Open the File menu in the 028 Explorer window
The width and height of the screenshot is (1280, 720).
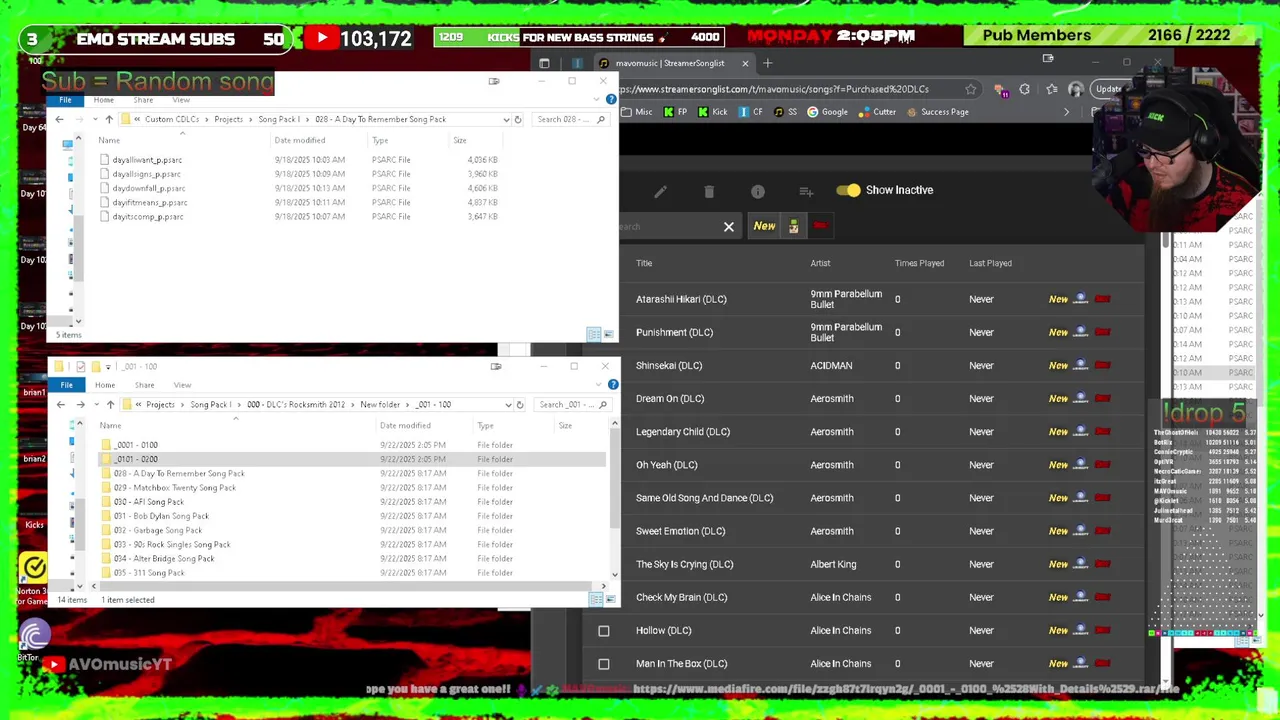tap(65, 100)
